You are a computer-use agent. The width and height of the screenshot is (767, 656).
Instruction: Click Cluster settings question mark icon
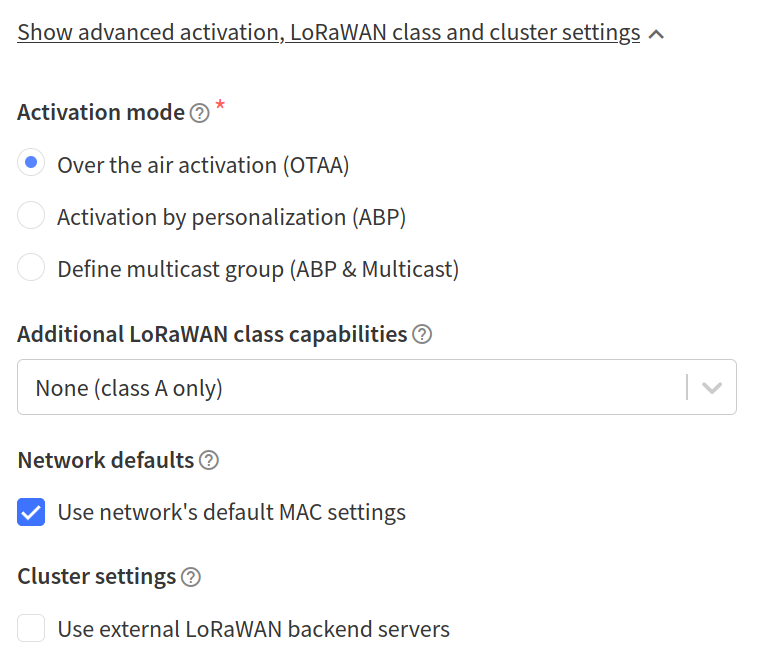tap(191, 577)
